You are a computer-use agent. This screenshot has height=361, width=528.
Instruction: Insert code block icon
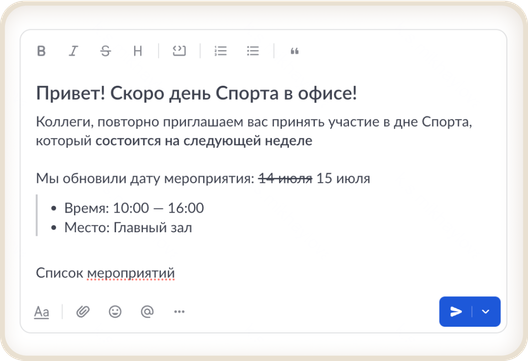pyautogui.click(x=179, y=51)
